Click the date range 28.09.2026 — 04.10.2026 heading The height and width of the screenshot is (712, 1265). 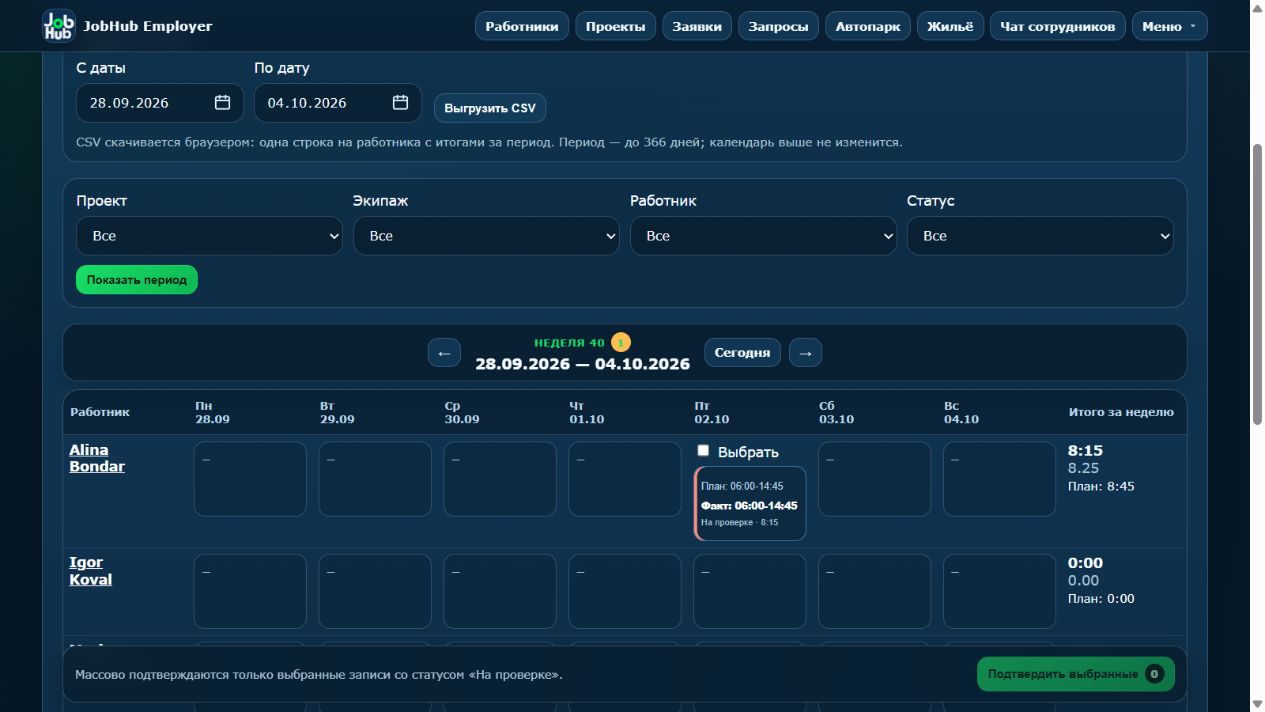pyautogui.click(x=582, y=364)
